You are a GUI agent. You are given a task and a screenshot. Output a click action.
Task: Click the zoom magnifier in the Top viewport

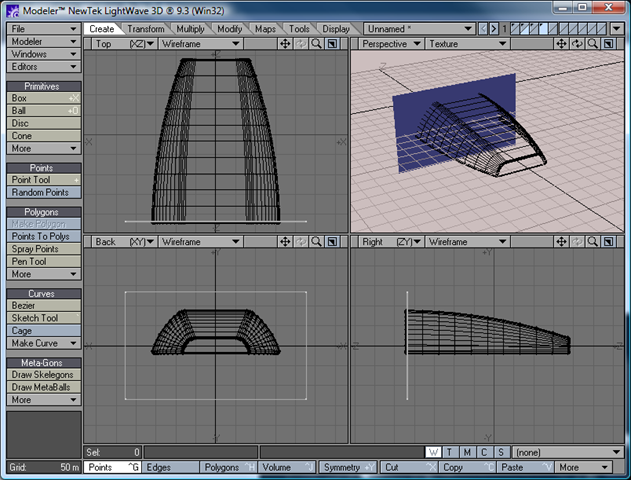pos(316,44)
